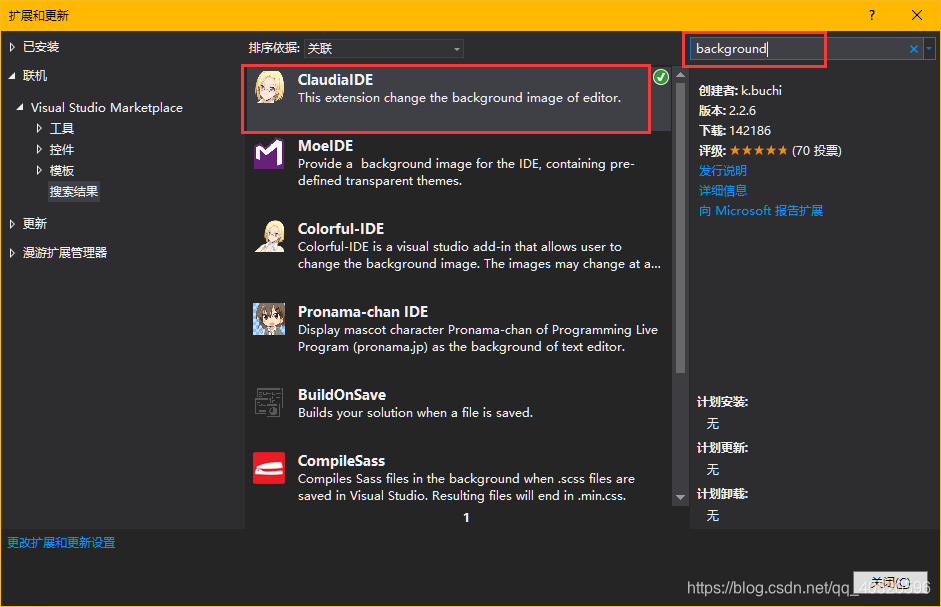The height and width of the screenshot is (607, 941).
Task: Click the Colorful-IDE character icon
Action: [x=269, y=236]
